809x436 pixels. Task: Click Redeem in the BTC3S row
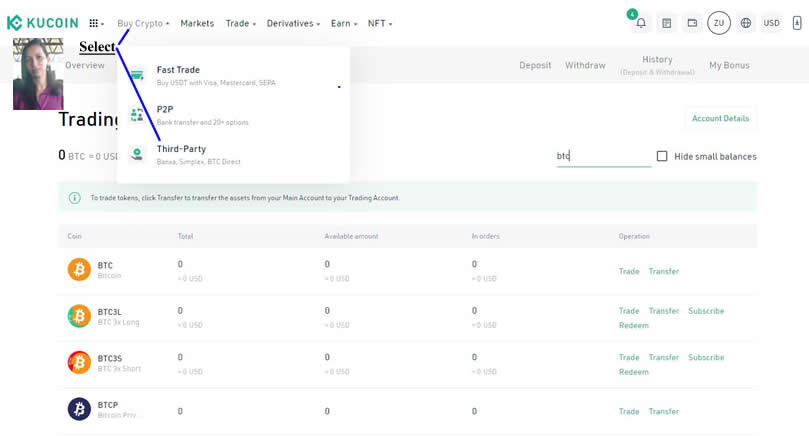click(x=634, y=372)
